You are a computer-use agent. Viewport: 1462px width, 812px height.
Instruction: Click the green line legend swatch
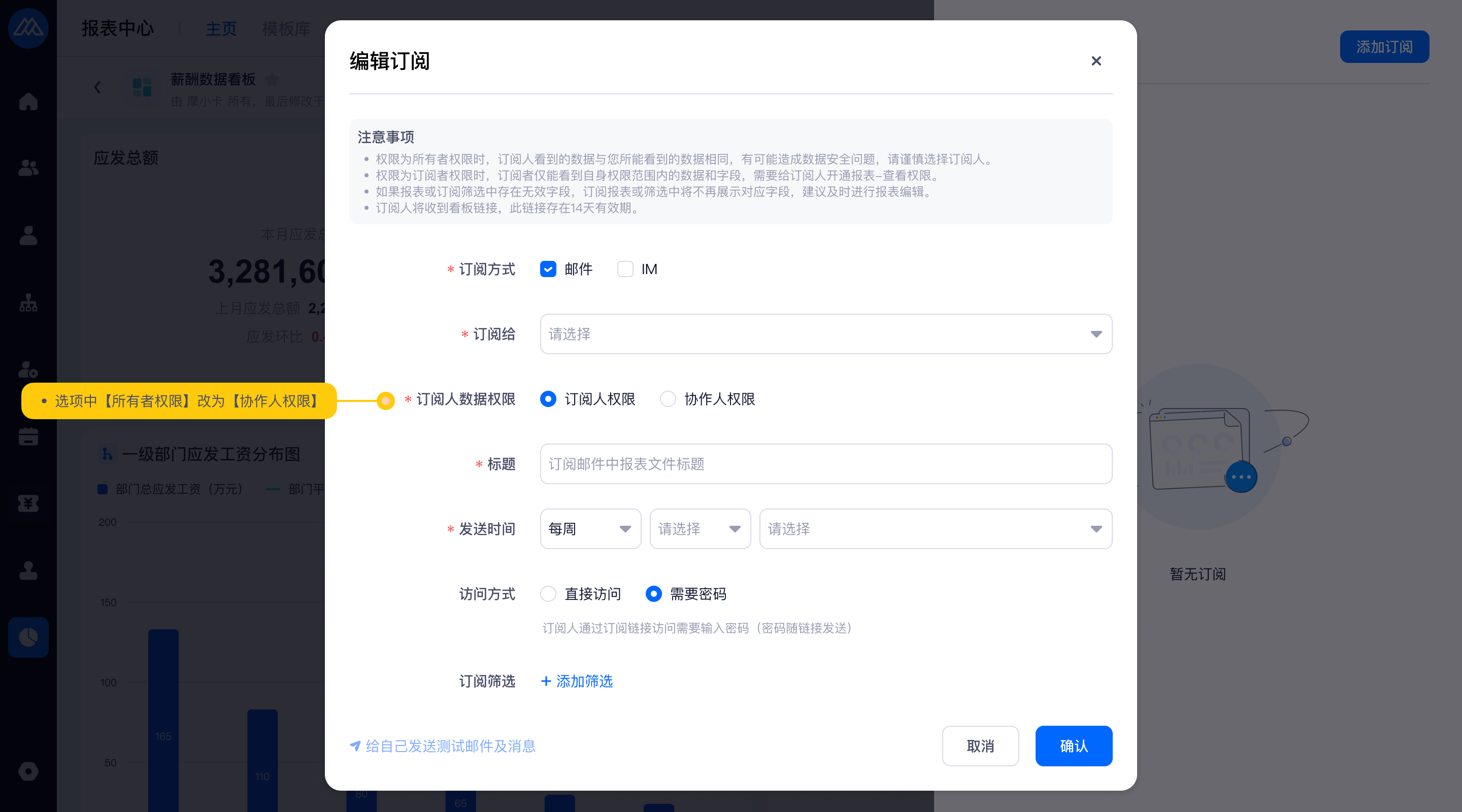(273, 489)
